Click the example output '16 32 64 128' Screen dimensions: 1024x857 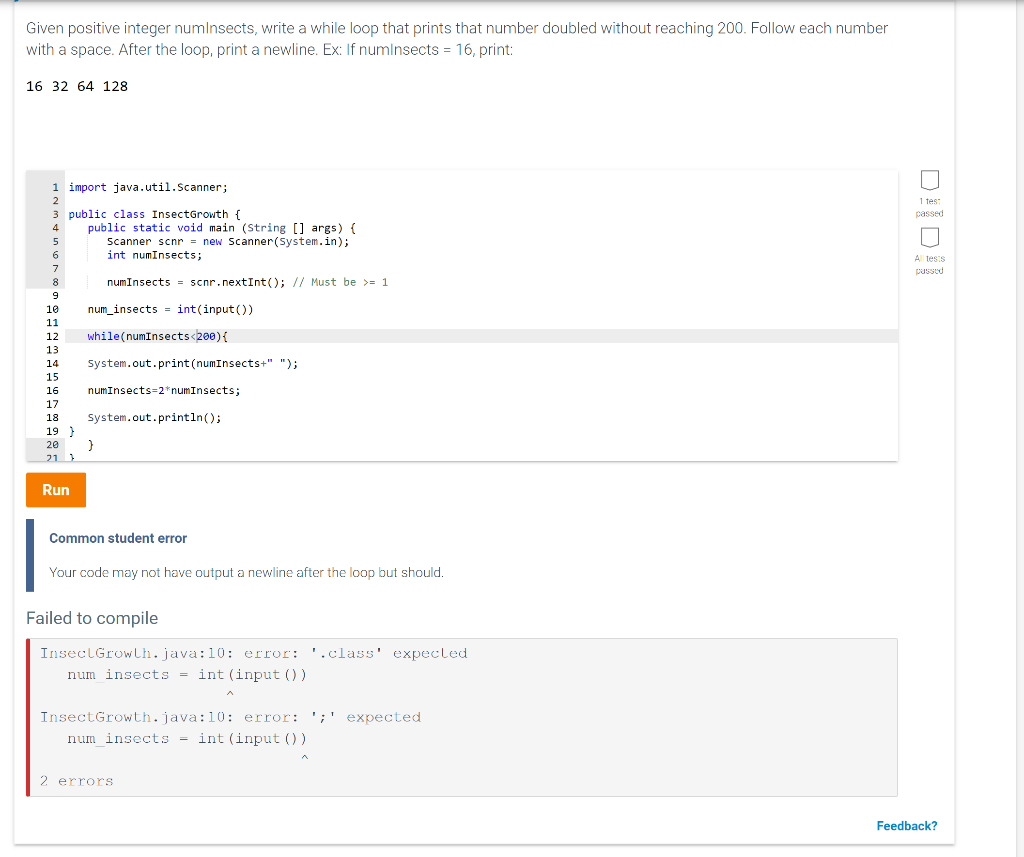coord(74,86)
